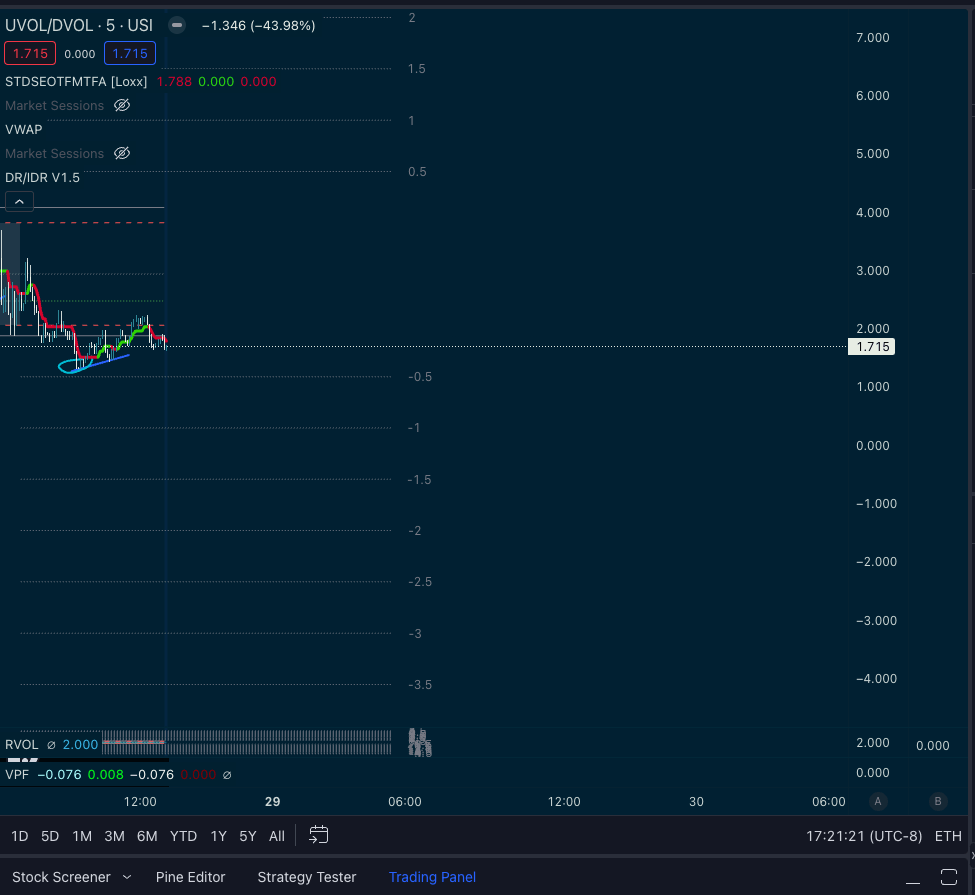The width and height of the screenshot is (975, 895).
Task: Click the blue 1.715 buy price box
Action: click(130, 54)
